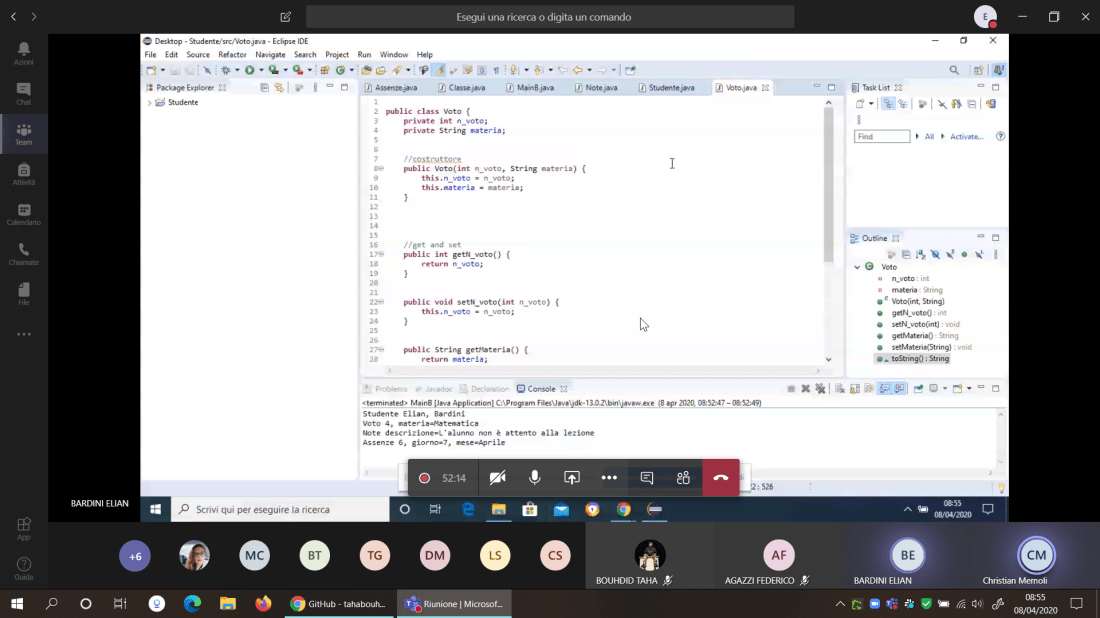Open the Guida help button
This screenshot has width=1100, height=618.
pyautogui.click(x=24, y=568)
